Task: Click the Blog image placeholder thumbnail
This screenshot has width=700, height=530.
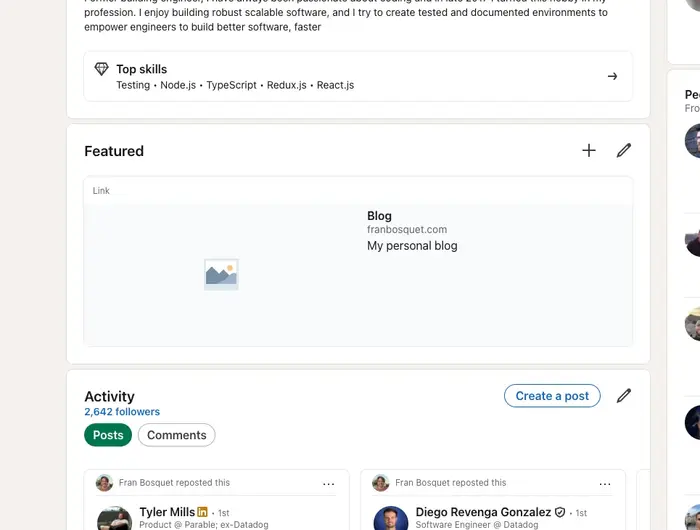Action: tap(221, 274)
